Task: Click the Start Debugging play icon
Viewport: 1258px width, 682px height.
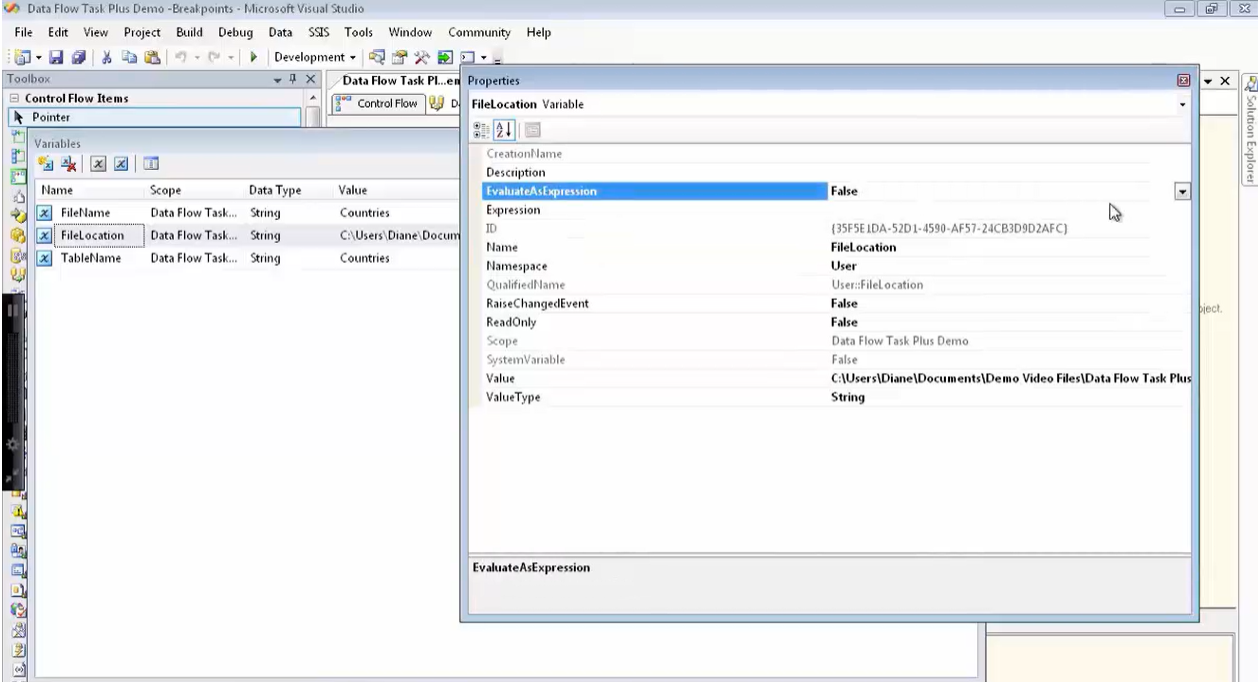Action: click(x=252, y=57)
